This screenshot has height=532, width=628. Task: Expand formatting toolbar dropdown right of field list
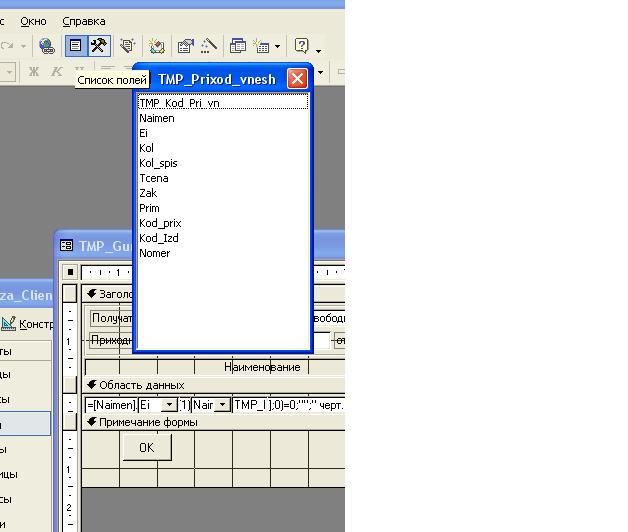pos(320,72)
